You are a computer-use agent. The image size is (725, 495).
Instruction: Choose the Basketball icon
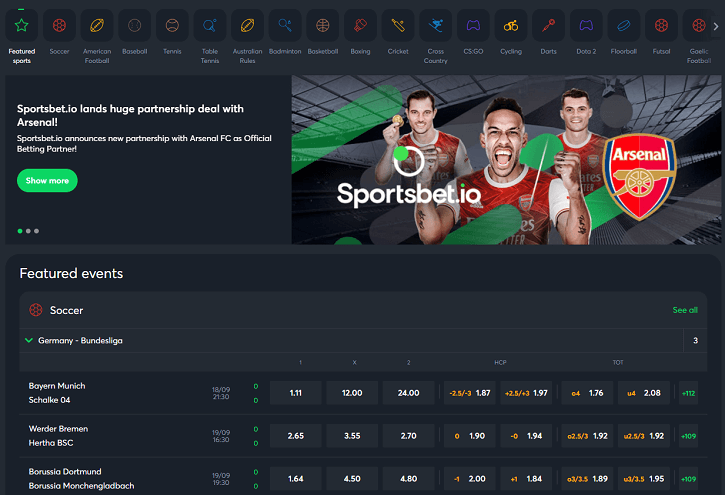pyautogui.click(x=323, y=25)
